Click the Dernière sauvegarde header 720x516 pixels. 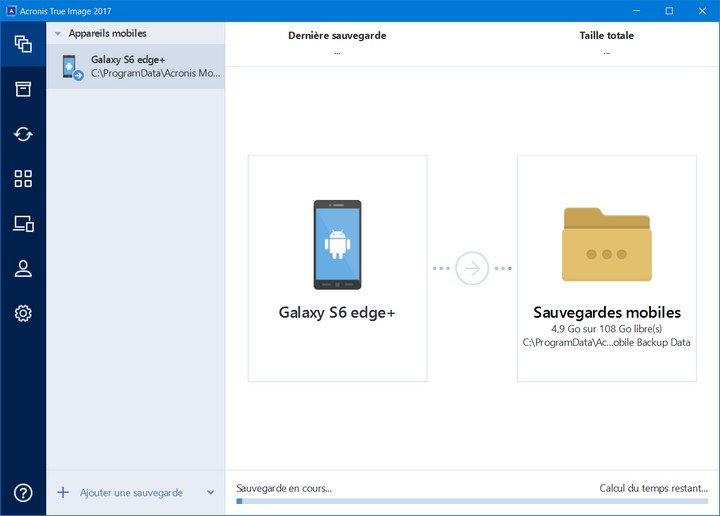tap(337, 35)
